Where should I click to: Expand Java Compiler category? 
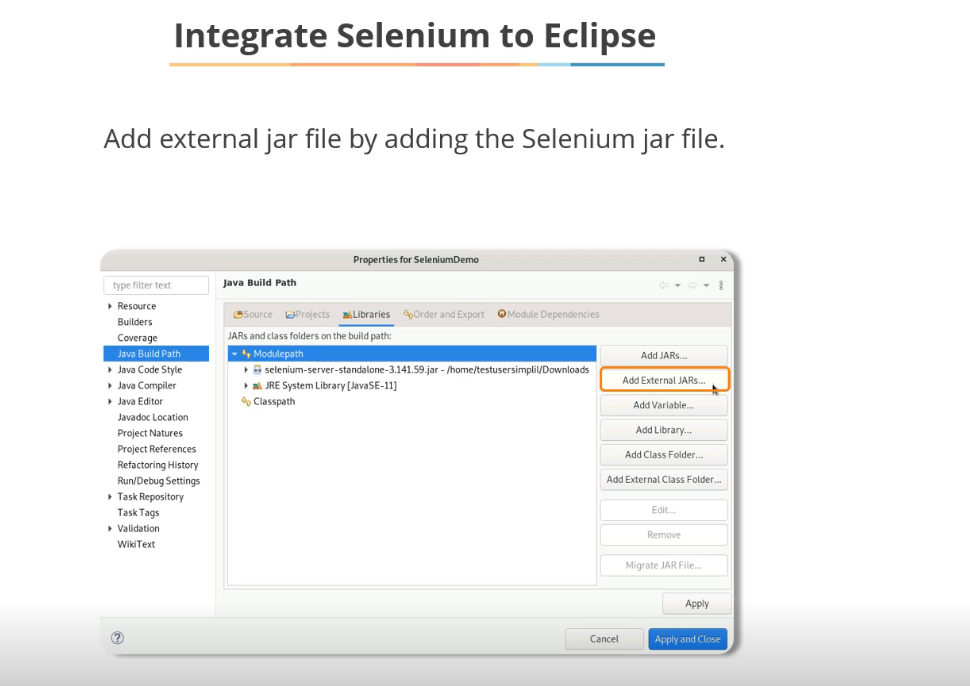tap(109, 385)
